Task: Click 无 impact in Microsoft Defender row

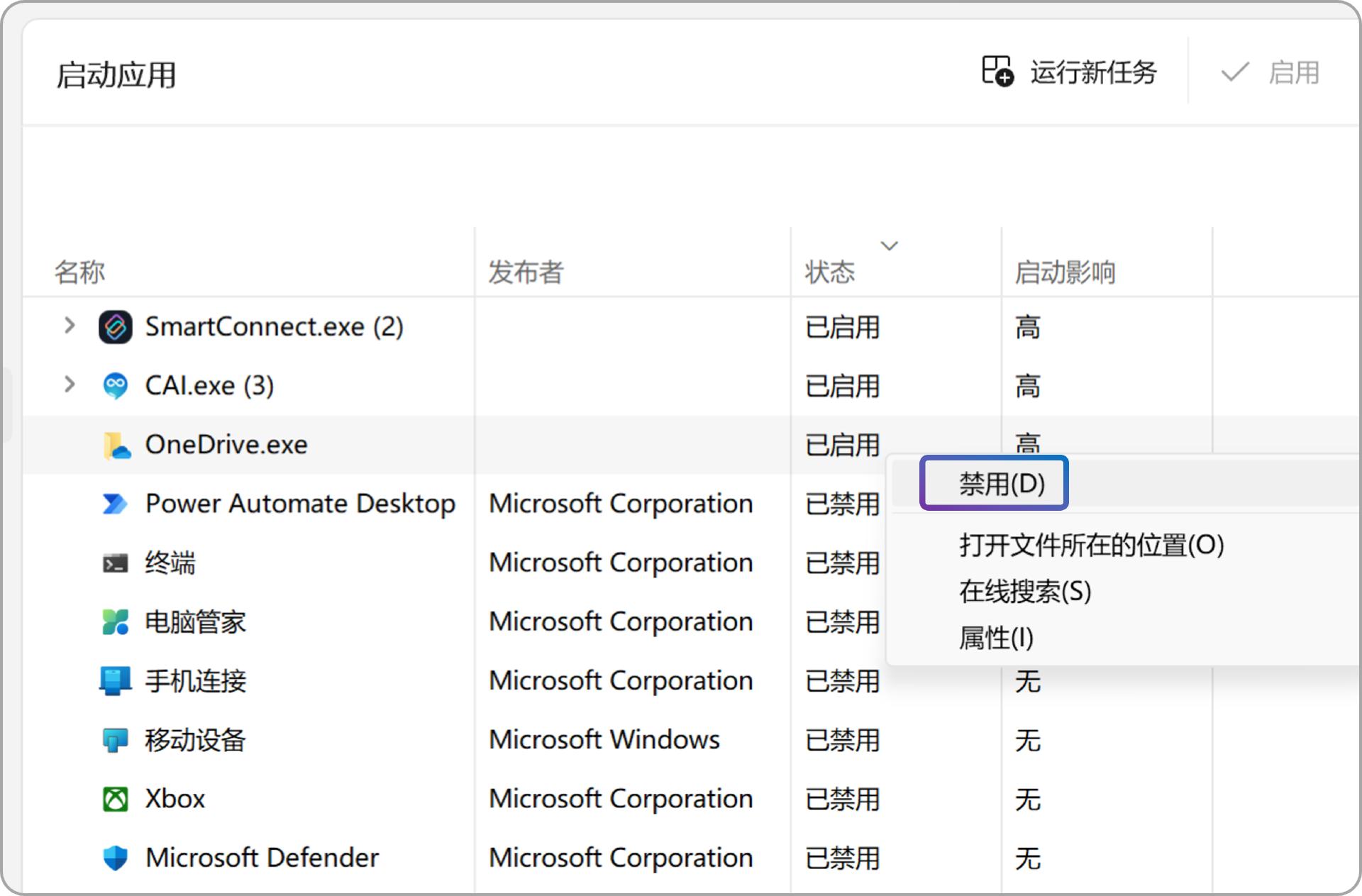Action: coord(1027,858)
